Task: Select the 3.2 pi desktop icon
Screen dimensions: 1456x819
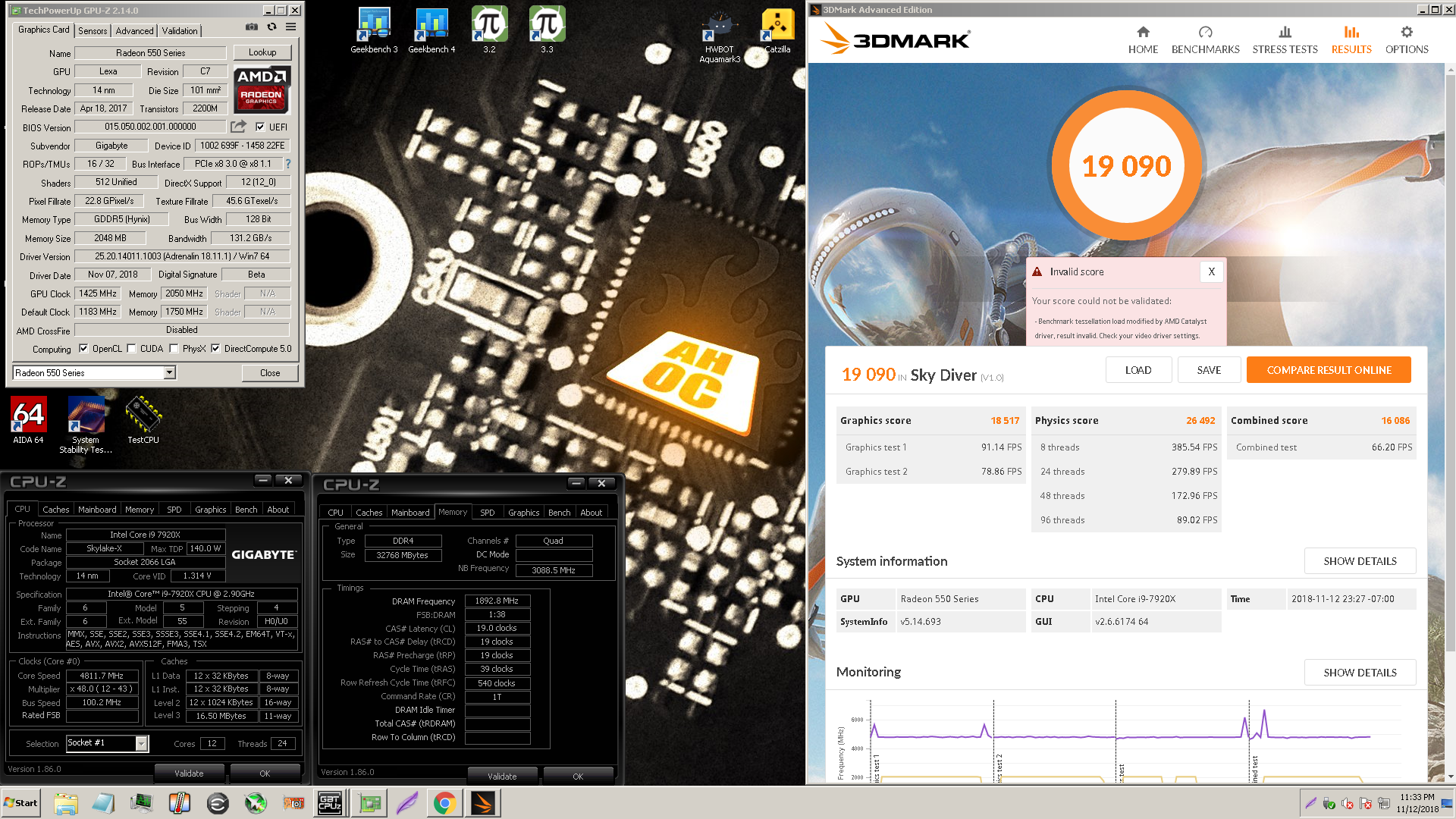Action: pyautogui.click(x=489, y=30)
